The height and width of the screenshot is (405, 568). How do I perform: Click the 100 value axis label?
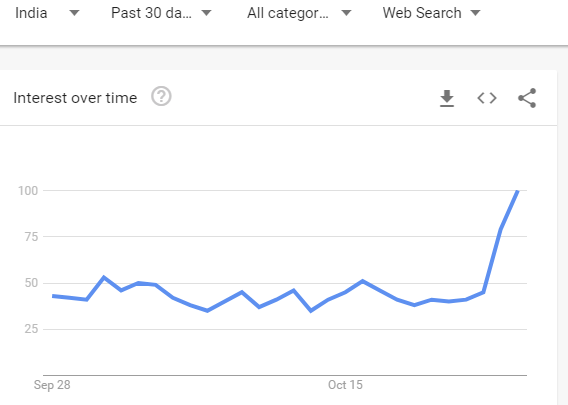pos(28,191)
